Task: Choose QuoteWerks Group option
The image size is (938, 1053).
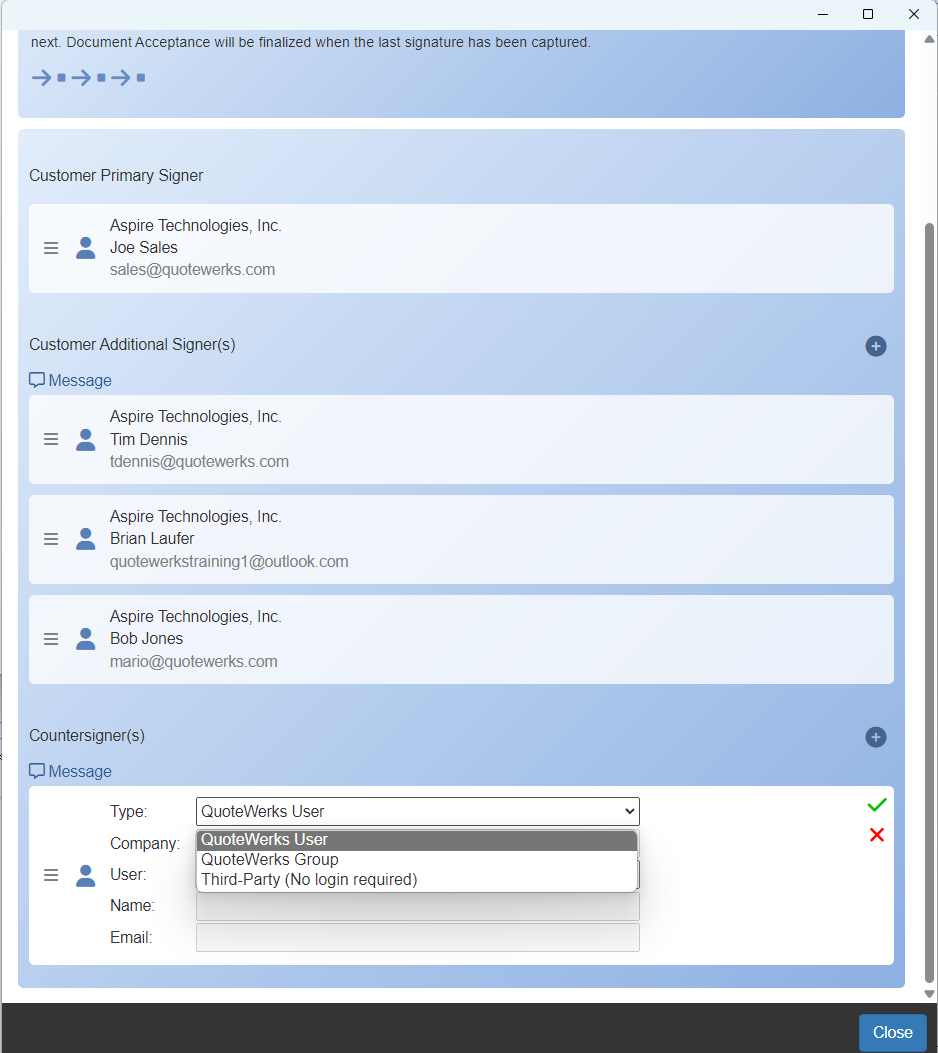Action: pos(416,860)
